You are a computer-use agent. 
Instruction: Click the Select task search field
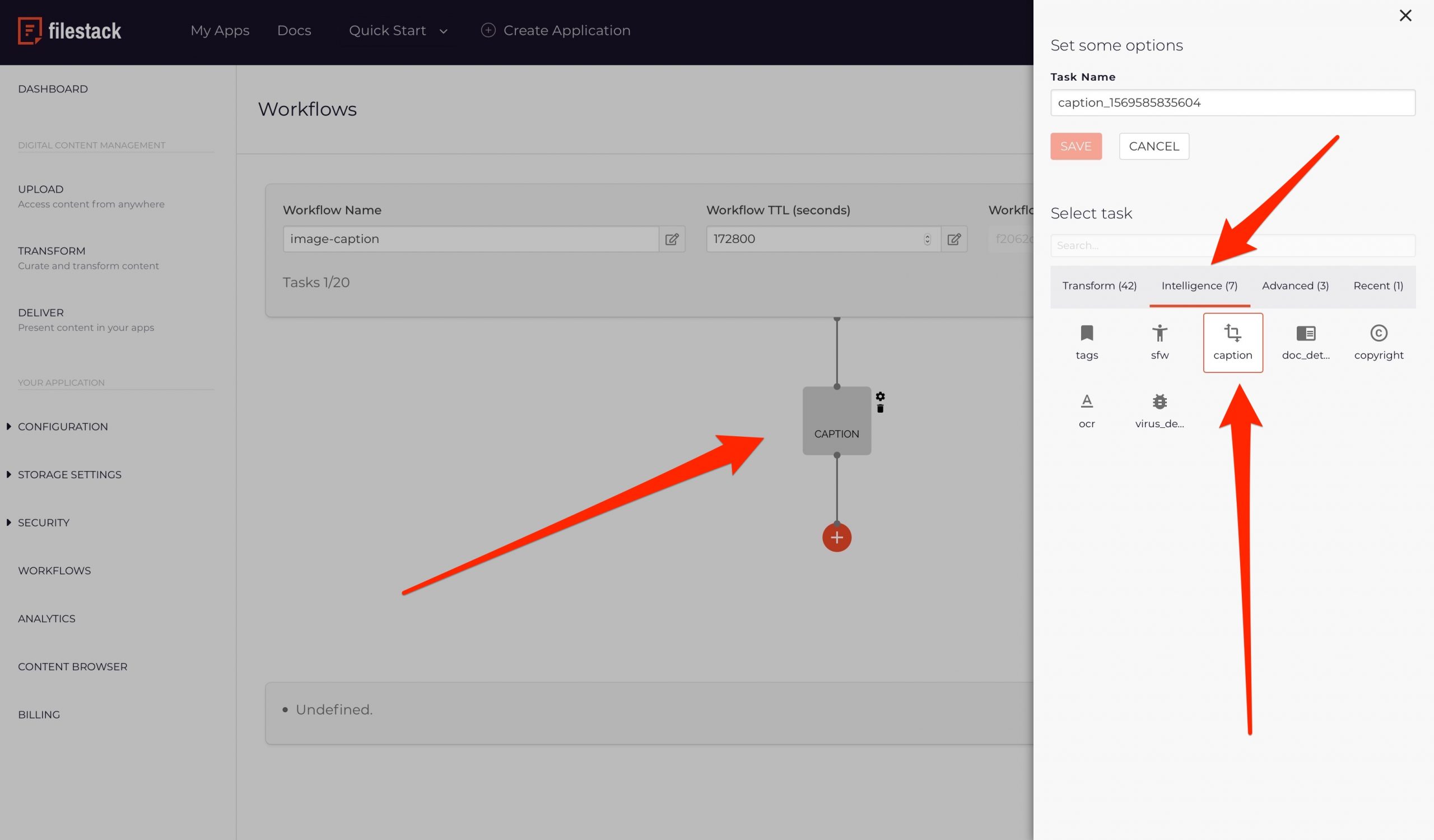[x=1232, y=246]
